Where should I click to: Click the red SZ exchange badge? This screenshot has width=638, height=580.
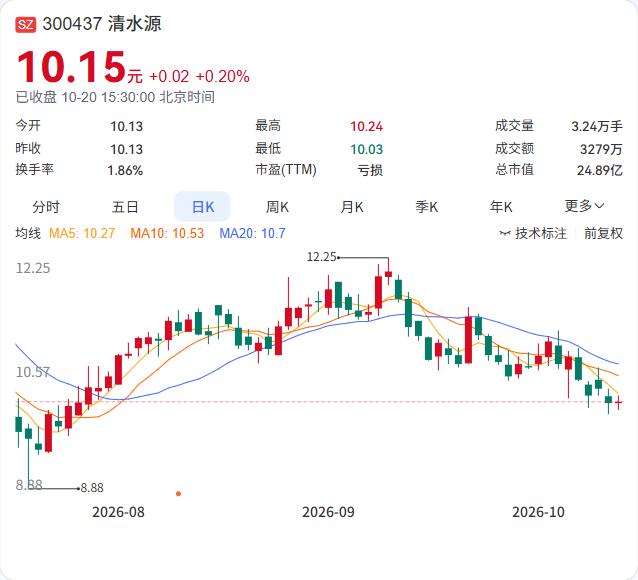[x=26, y=24]
